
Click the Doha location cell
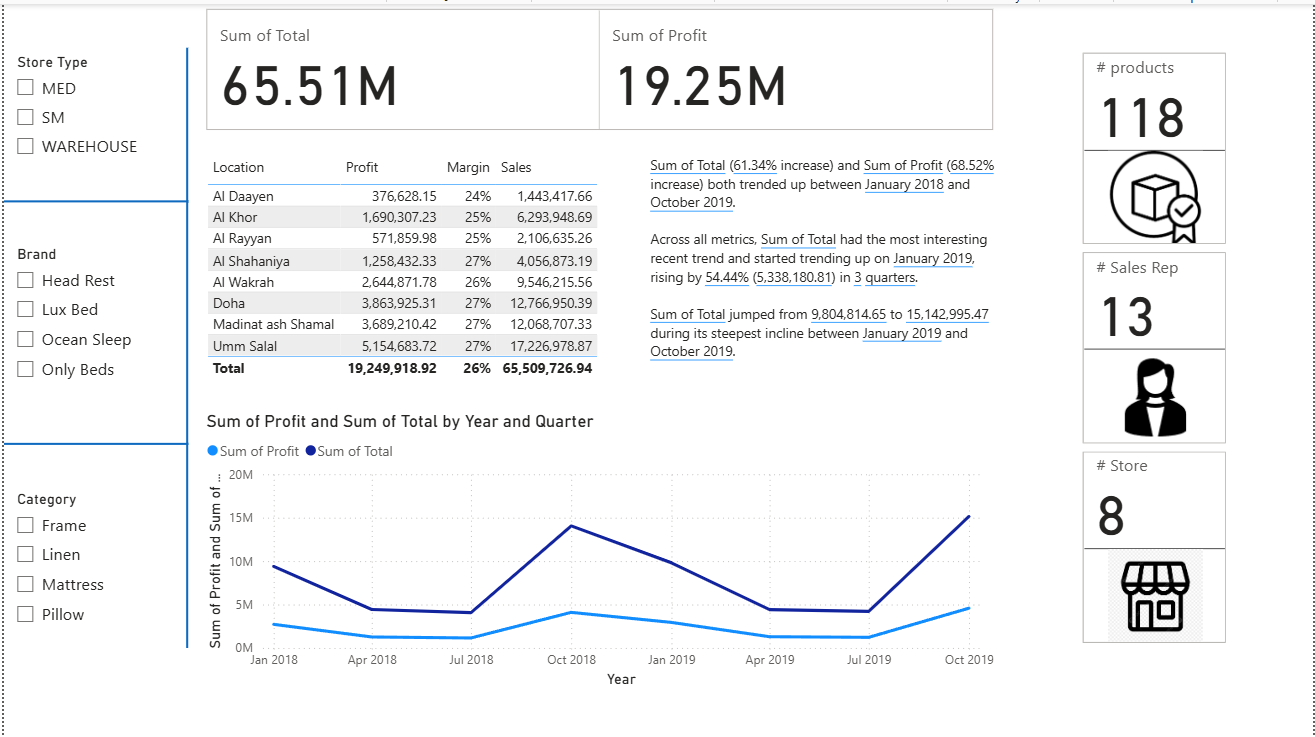click(x=229, y=303)
